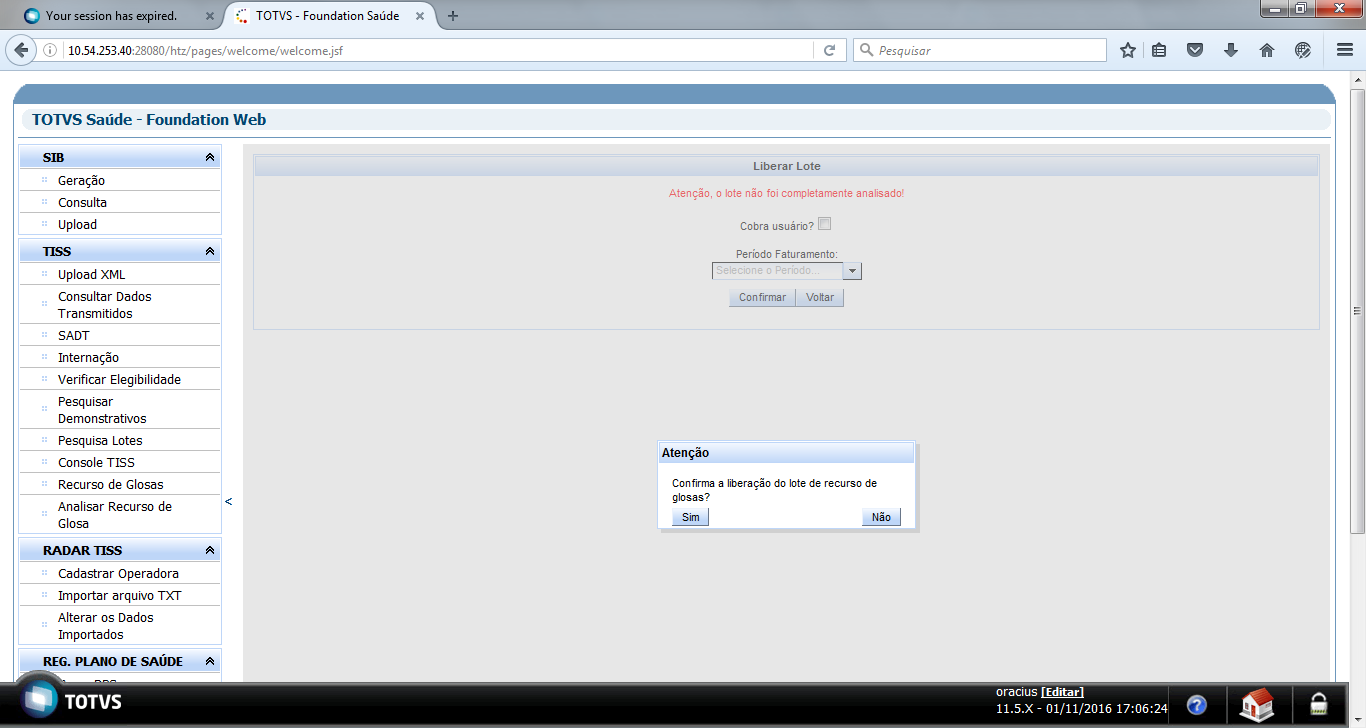
Task: Open Upload in the SIB menu
Action: click(77, 225)
